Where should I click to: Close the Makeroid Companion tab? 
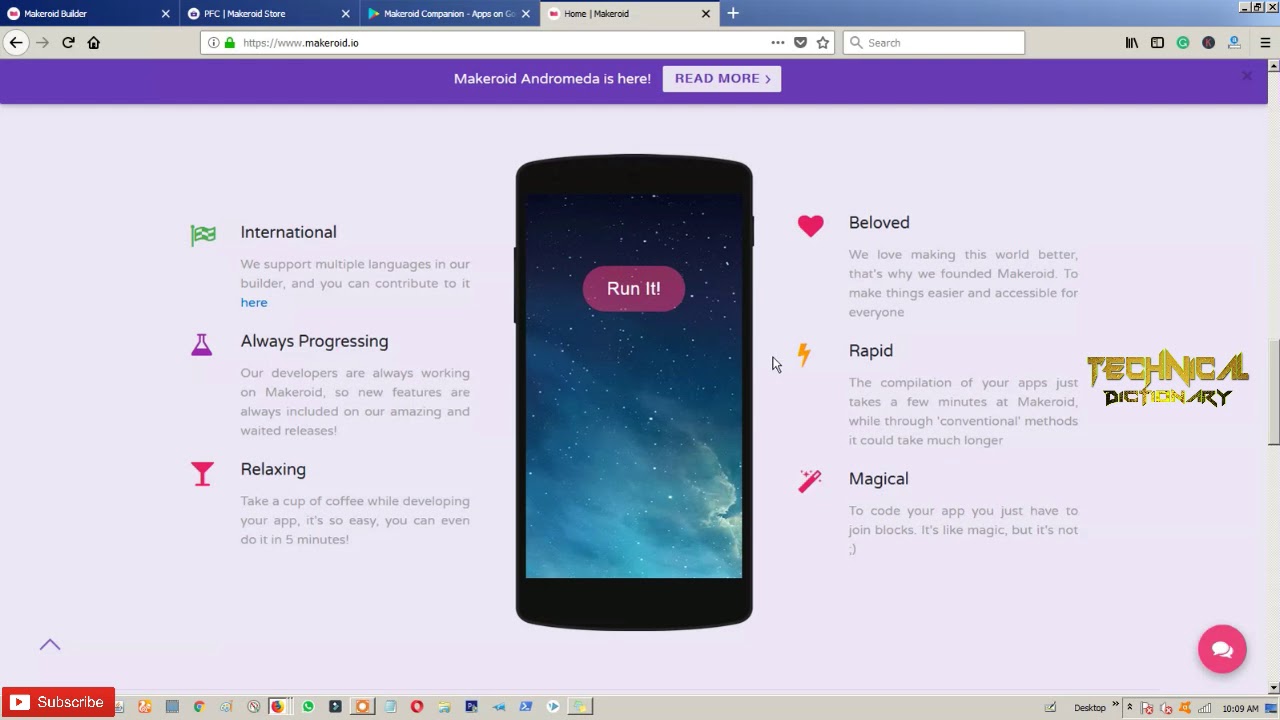526,14
